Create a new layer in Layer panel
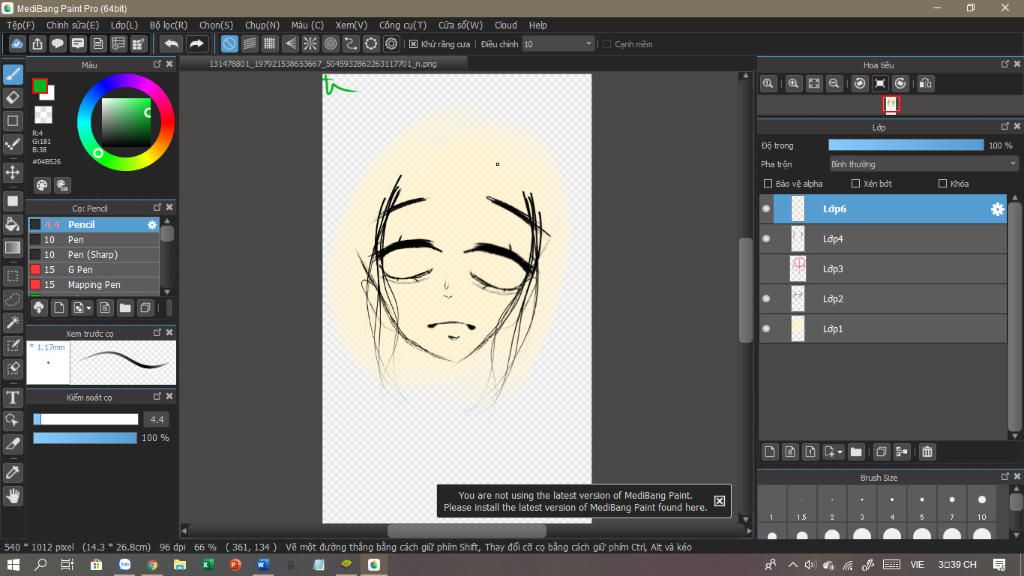This screenshot has width=1024, height=576. pyautogui.click(x=770, y=452)
